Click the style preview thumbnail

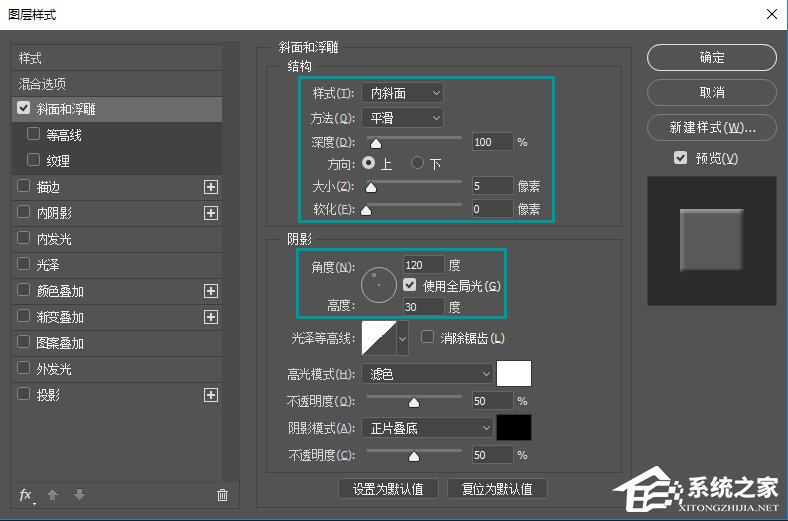(x=712, y=241)
